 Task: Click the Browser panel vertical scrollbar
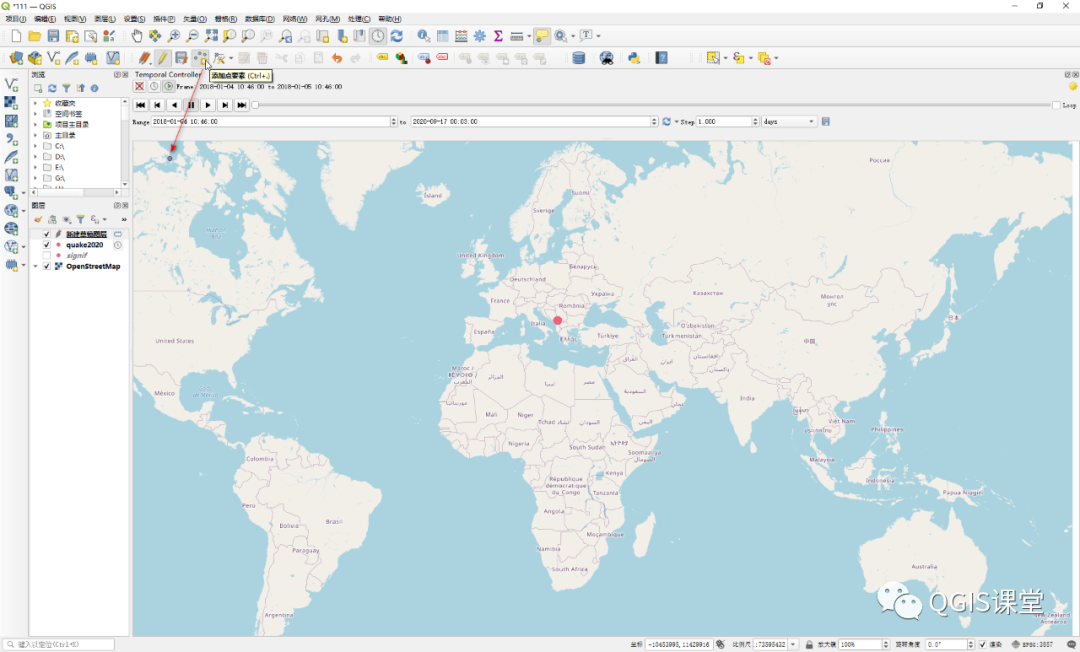tap(125, 143)
